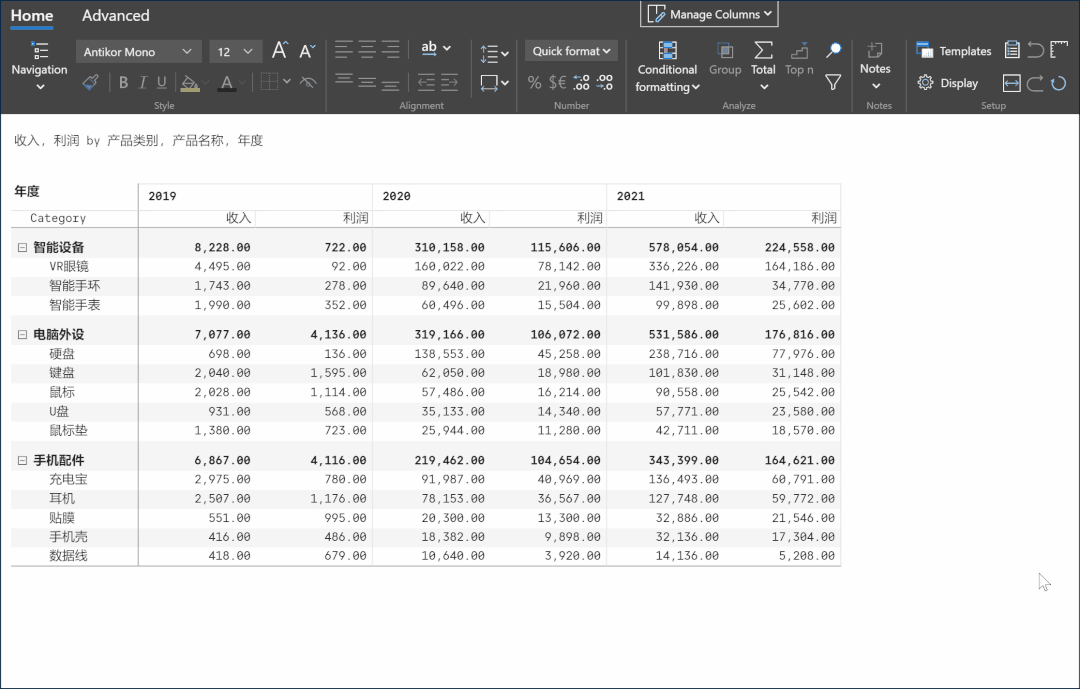
Task: Increase decimal places
Action: click(581, 83)
